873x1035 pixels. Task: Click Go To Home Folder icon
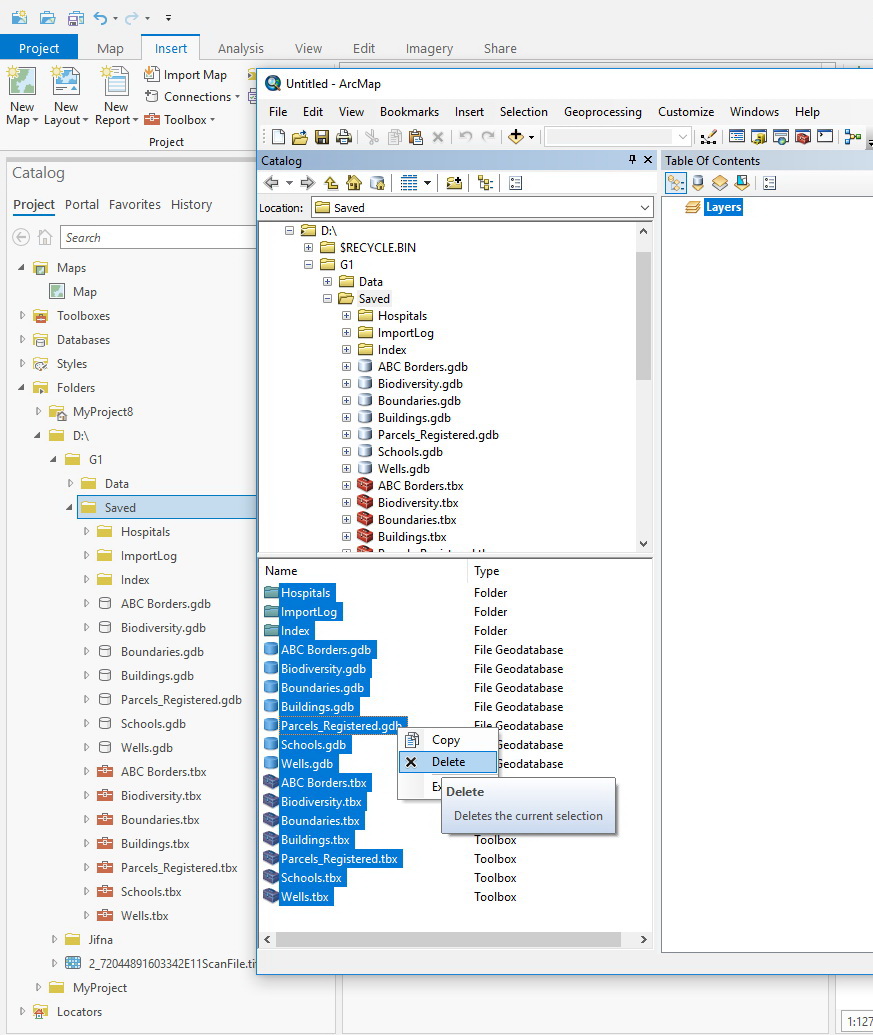point(353,183)
